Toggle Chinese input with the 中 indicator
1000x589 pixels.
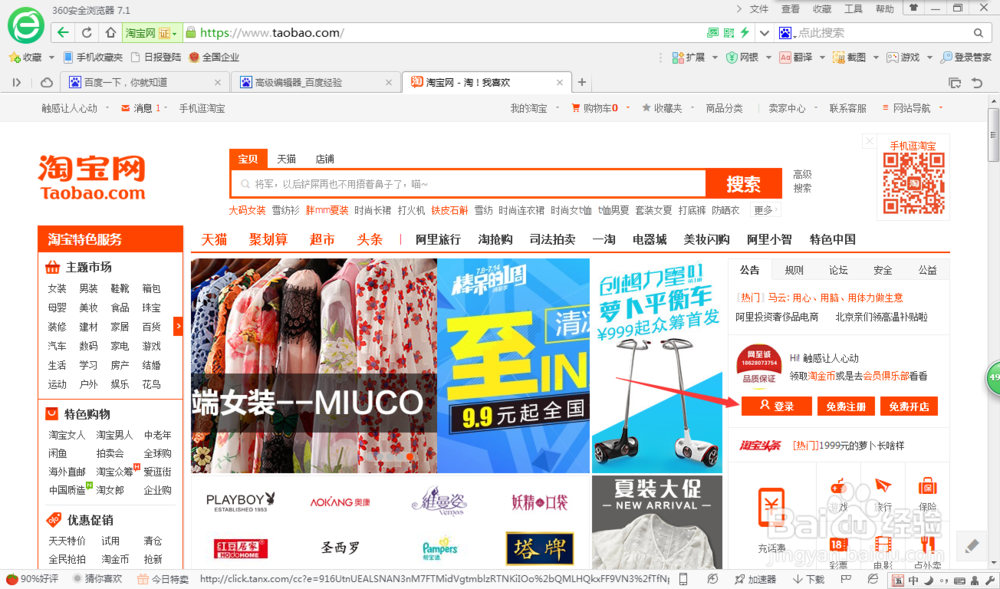[912, 578]
